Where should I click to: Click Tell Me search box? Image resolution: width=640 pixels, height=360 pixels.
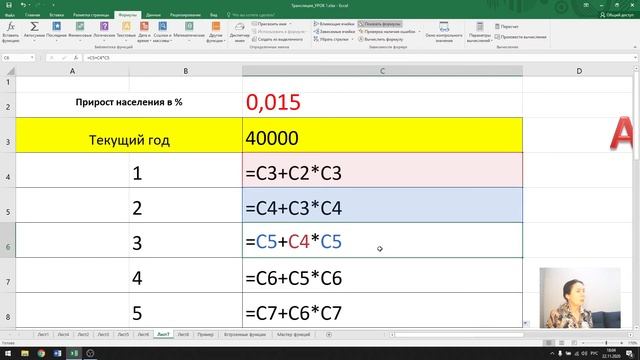point(251,15)
